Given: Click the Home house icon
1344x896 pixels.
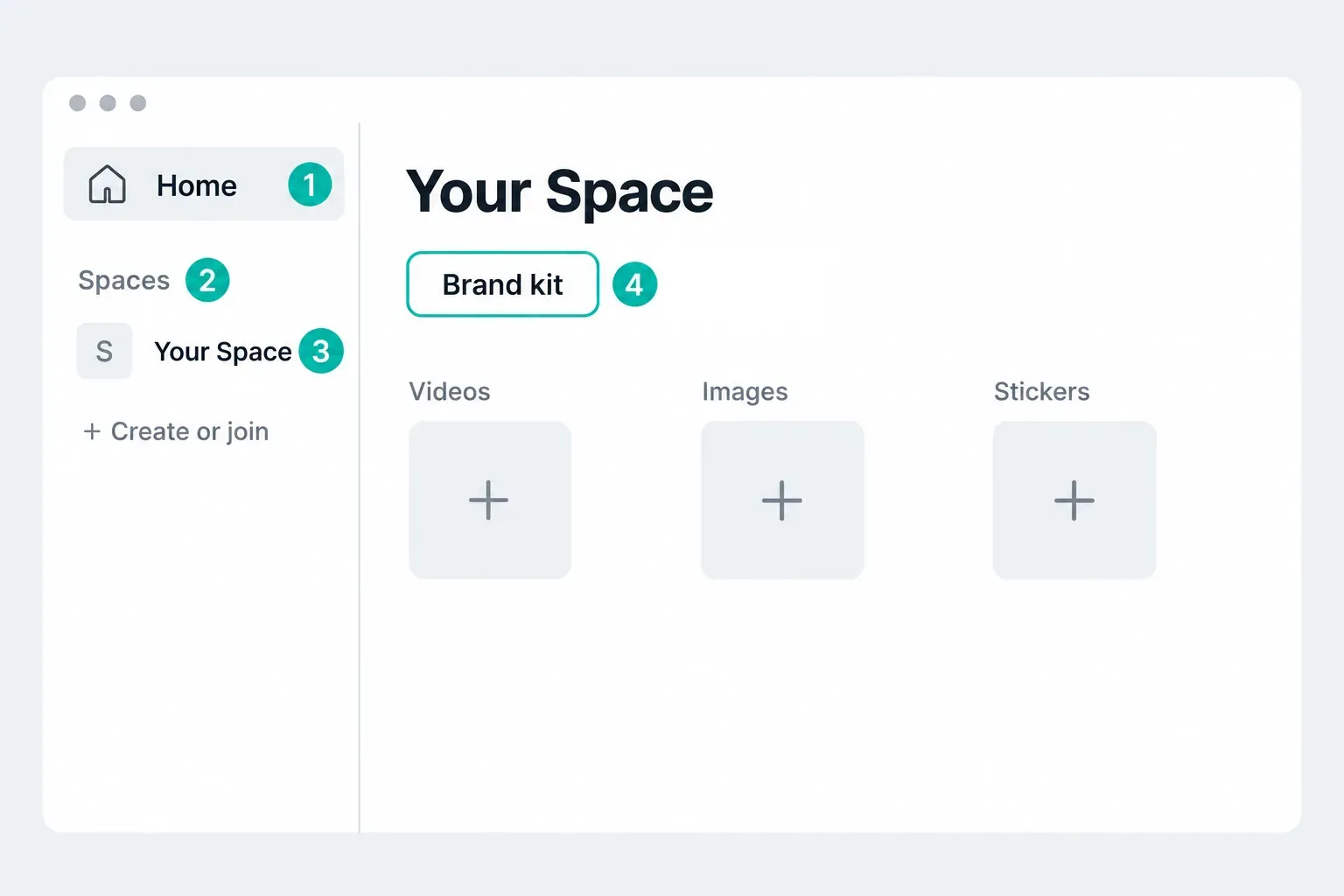Looking at the screenshot, I should pyautogui.click(x=108, y=185).
